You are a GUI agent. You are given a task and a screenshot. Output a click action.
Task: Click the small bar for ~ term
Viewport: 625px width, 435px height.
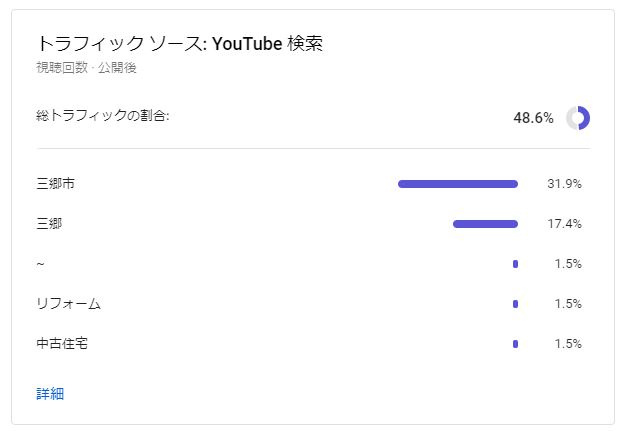click(x=515, y=264)
